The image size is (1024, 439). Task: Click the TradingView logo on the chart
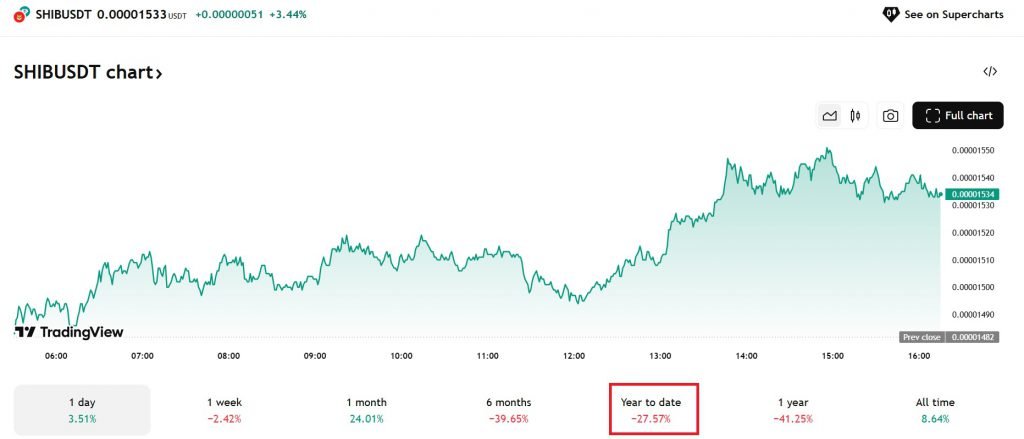tap(69, 332)
